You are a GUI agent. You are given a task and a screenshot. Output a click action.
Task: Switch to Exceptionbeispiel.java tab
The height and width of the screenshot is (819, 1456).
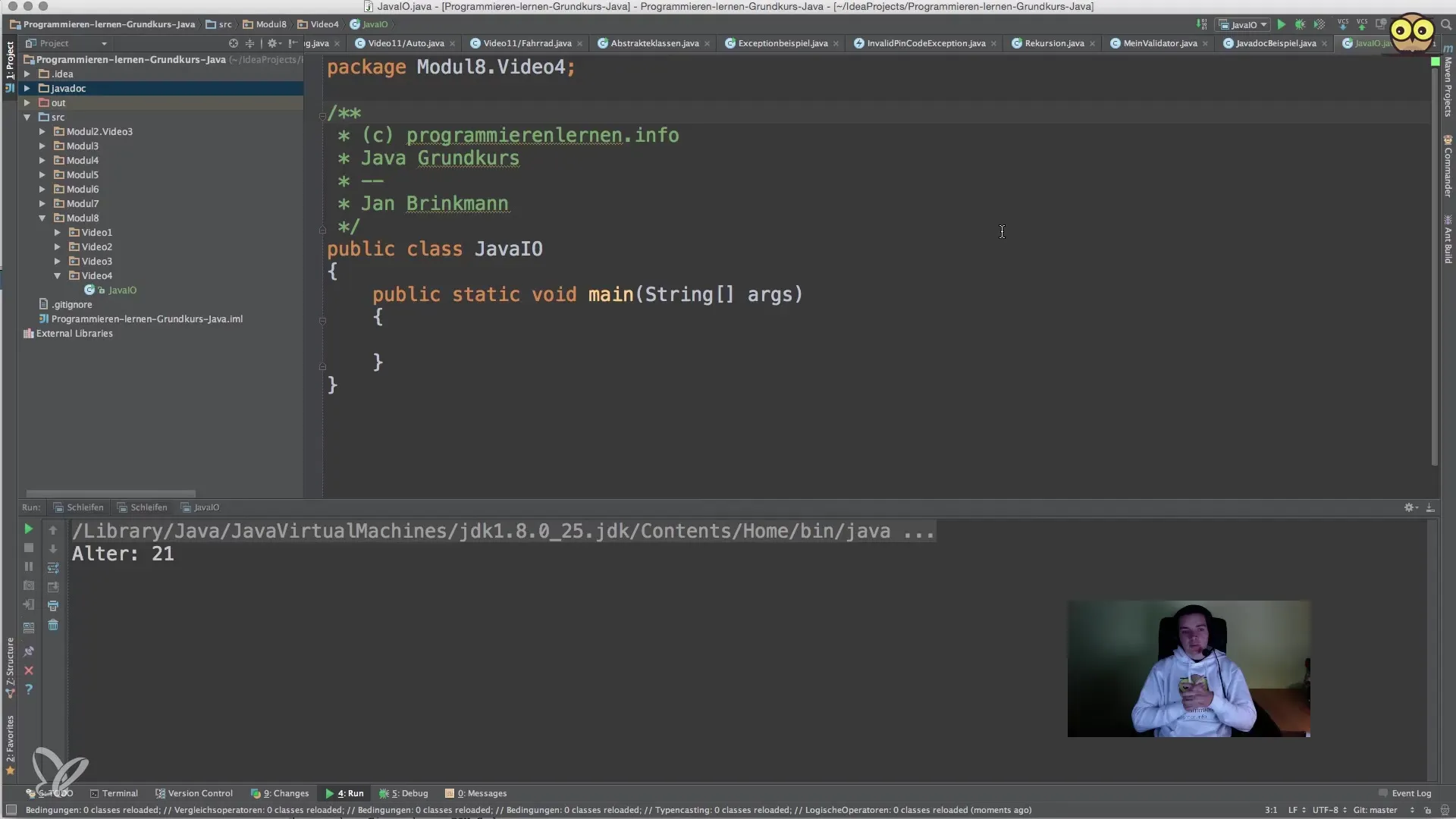tap(782, 43)
